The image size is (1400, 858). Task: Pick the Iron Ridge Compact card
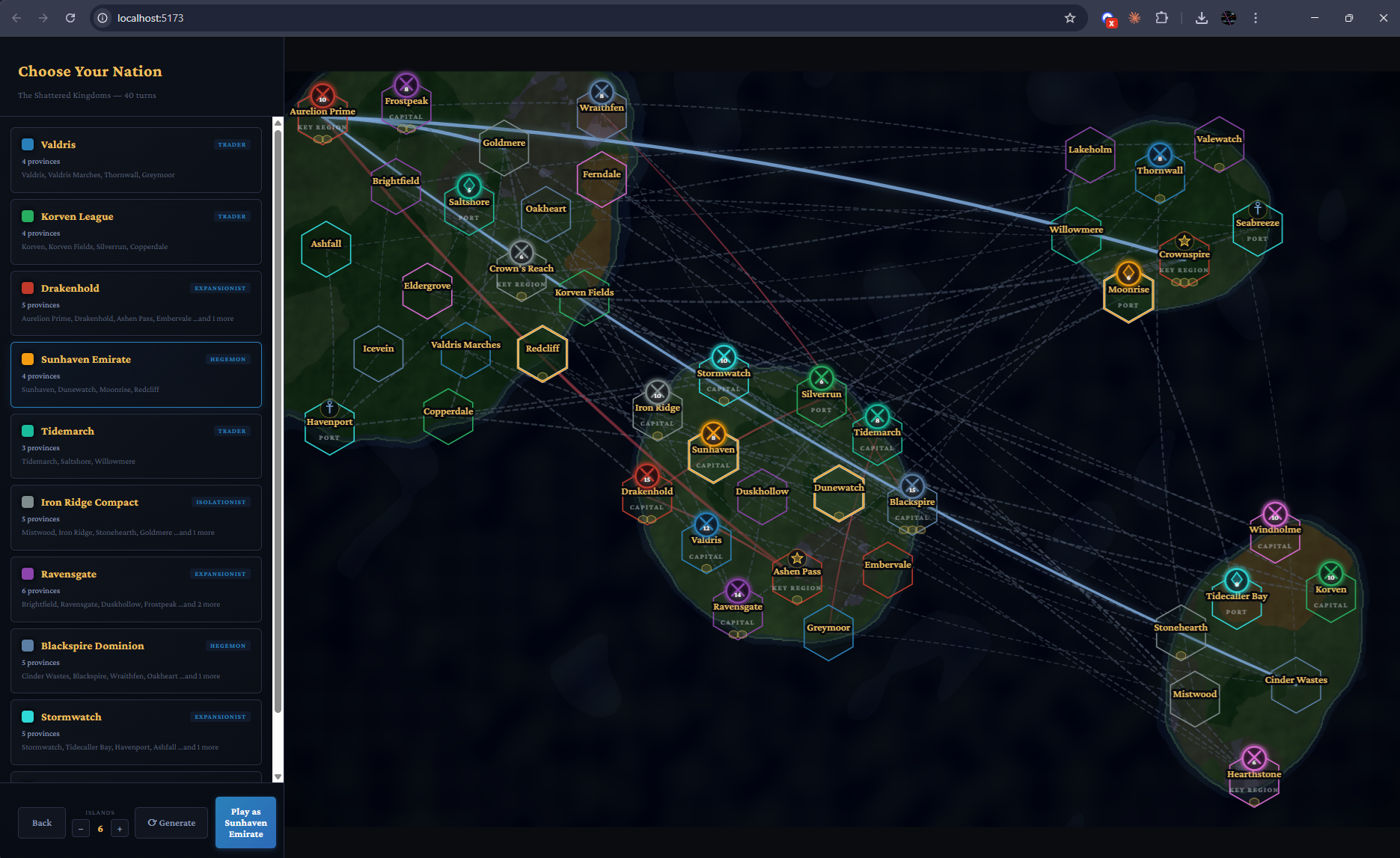click(136, 518)
